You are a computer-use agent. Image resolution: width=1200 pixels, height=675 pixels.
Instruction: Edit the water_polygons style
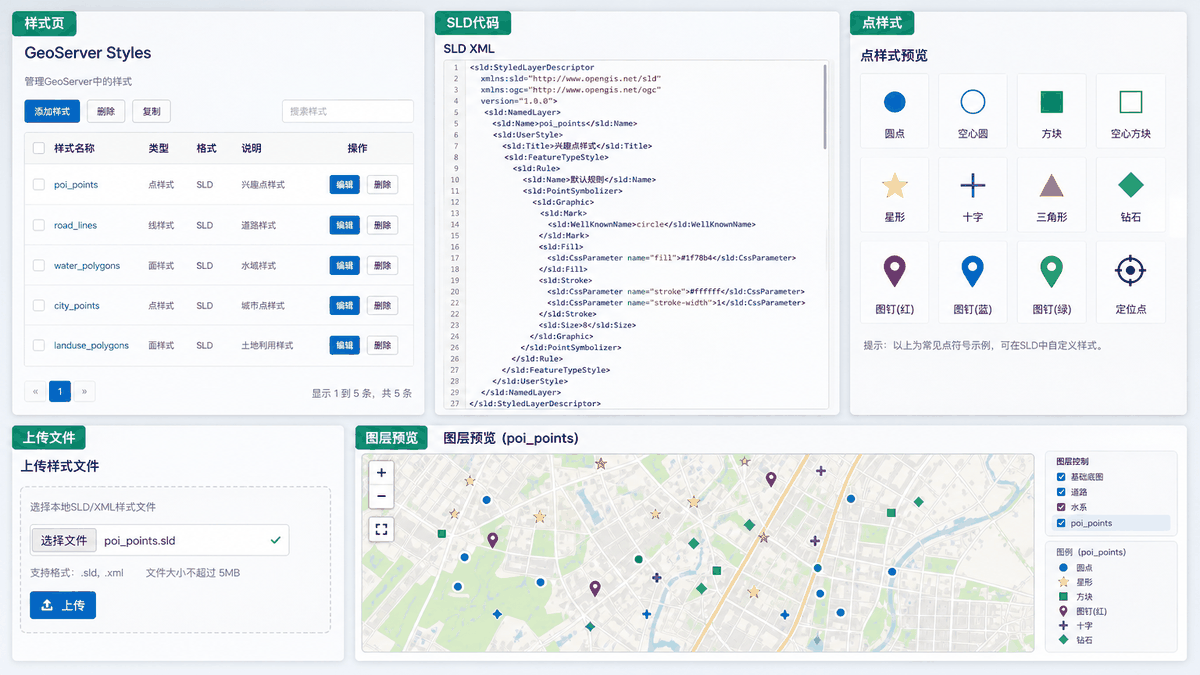tap(344, 265)
